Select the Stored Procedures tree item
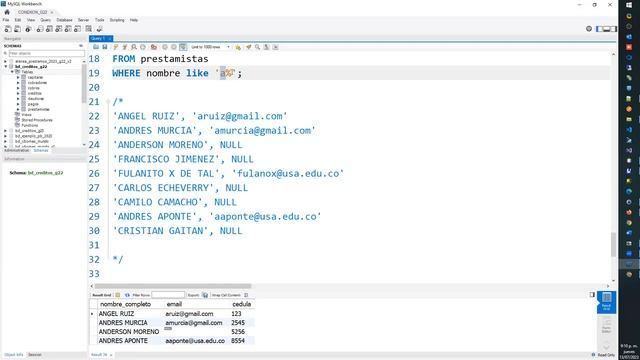This screenshot has height=360, width=640. 37,120
